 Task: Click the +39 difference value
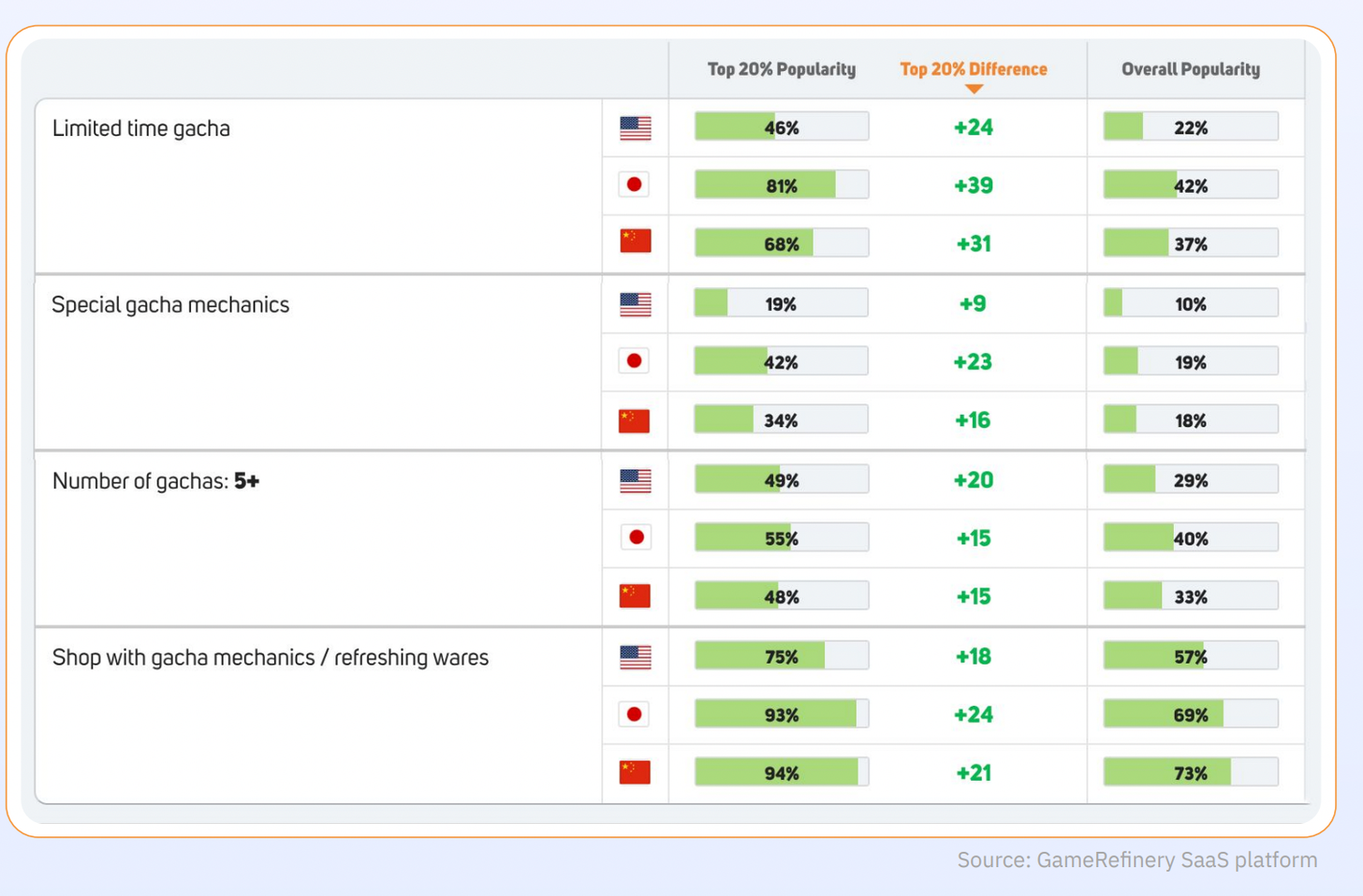pyautogui.click(x=973, y=185)
